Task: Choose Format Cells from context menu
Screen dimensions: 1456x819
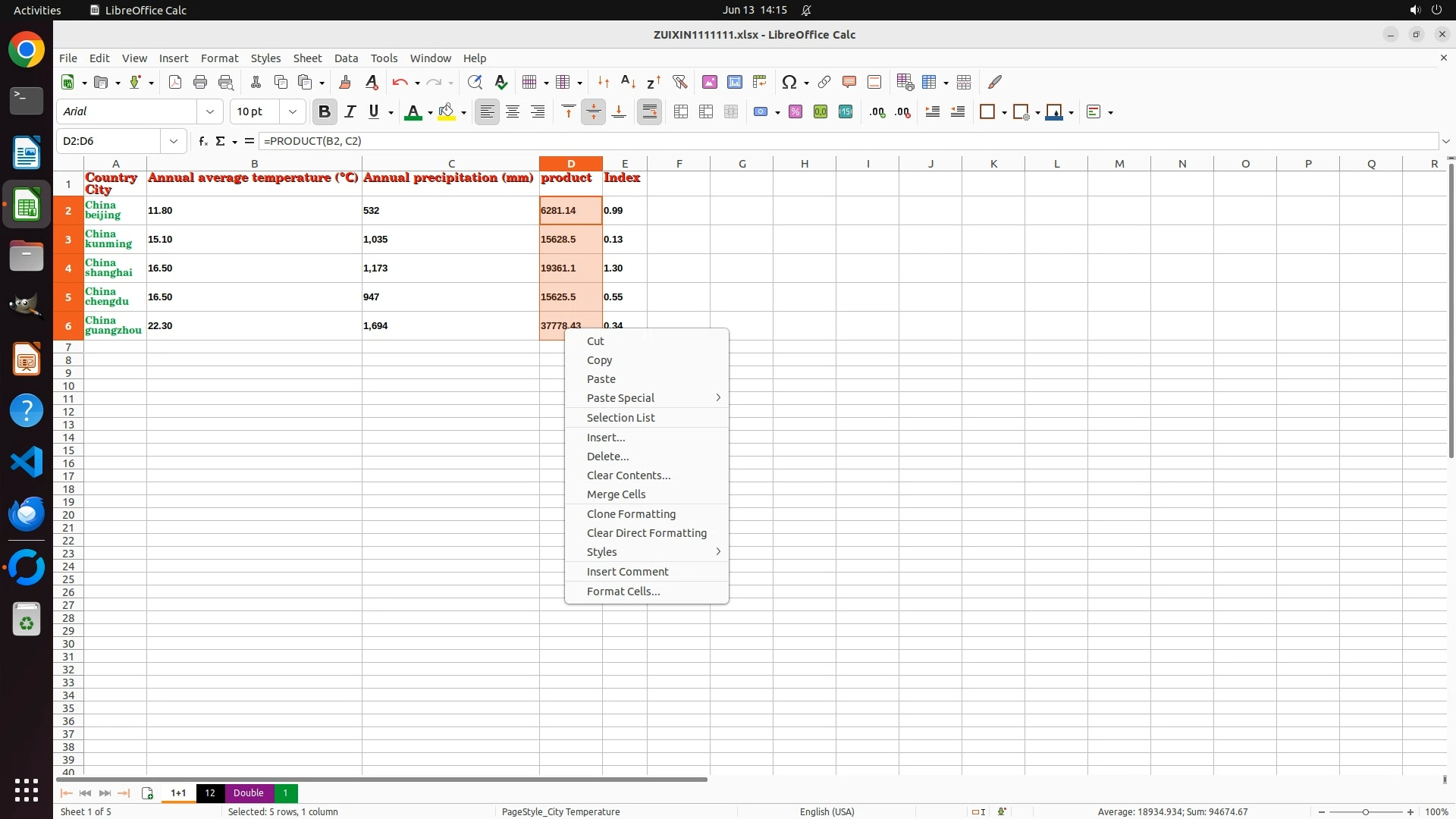Action: (623, 591)
